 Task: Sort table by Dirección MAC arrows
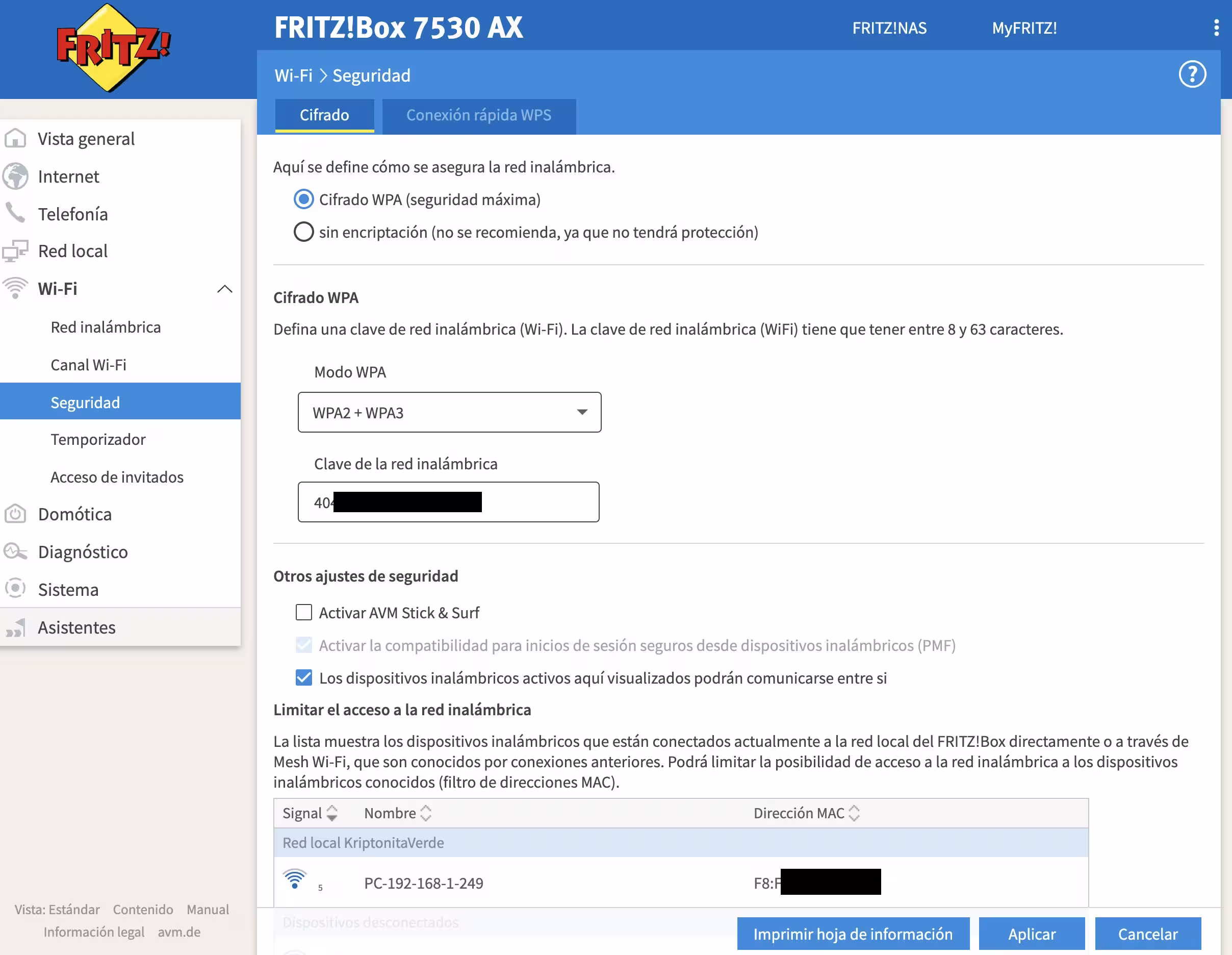coord(854,813)
